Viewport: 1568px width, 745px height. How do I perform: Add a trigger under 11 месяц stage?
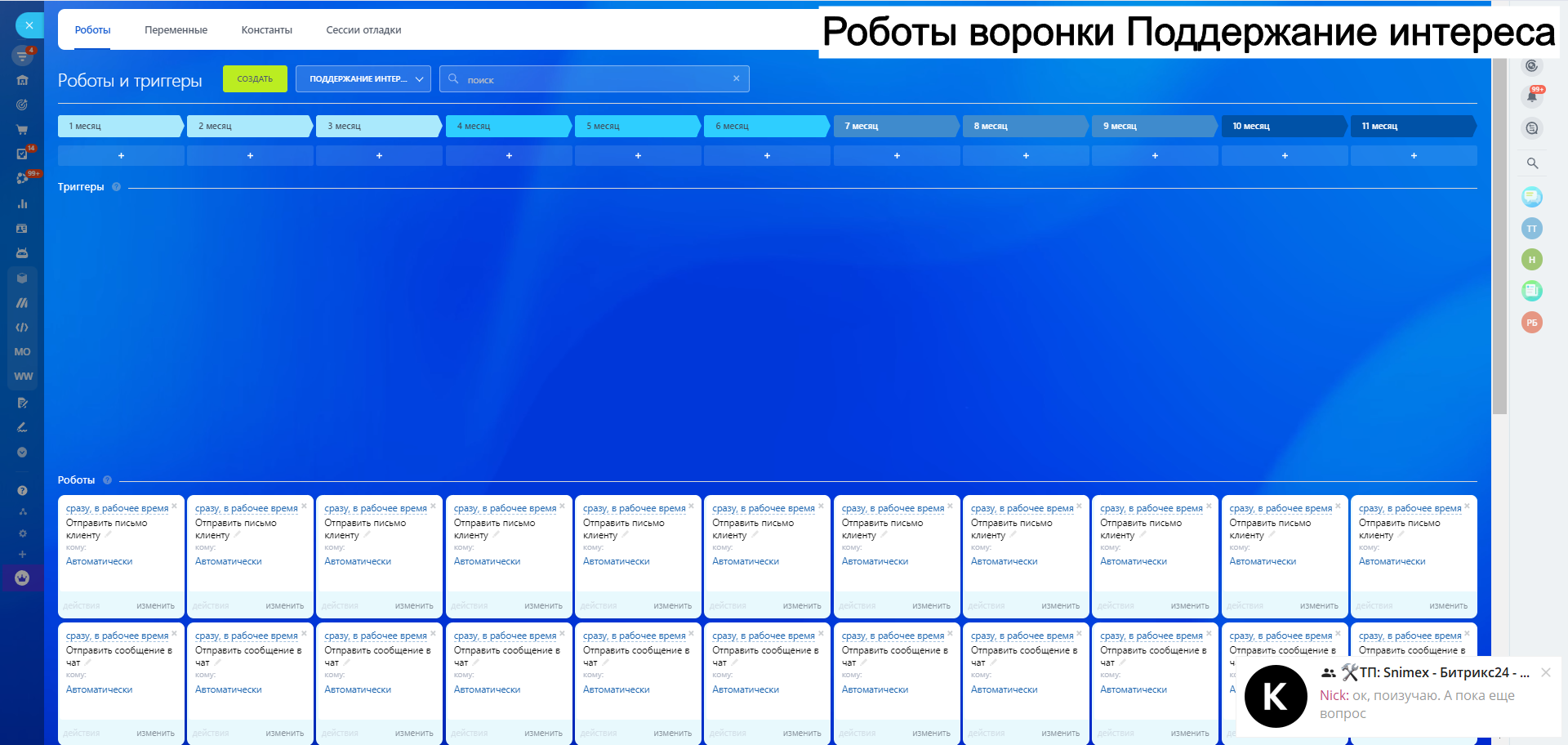click(1414, 155)
